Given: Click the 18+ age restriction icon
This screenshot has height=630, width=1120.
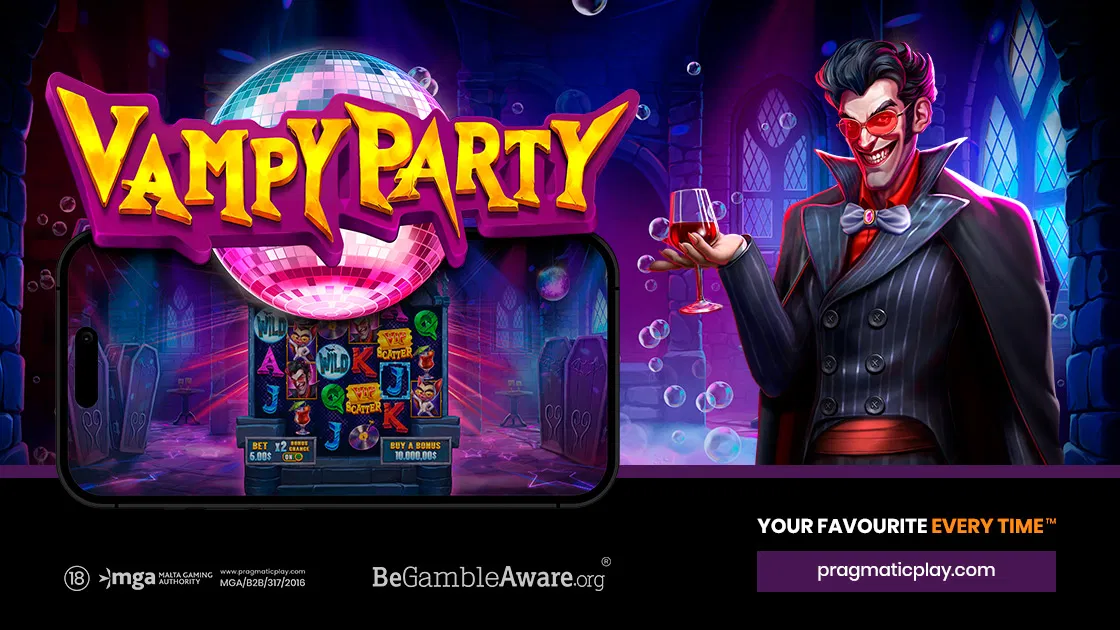Looking at the screenshot, I should (76, 578).
